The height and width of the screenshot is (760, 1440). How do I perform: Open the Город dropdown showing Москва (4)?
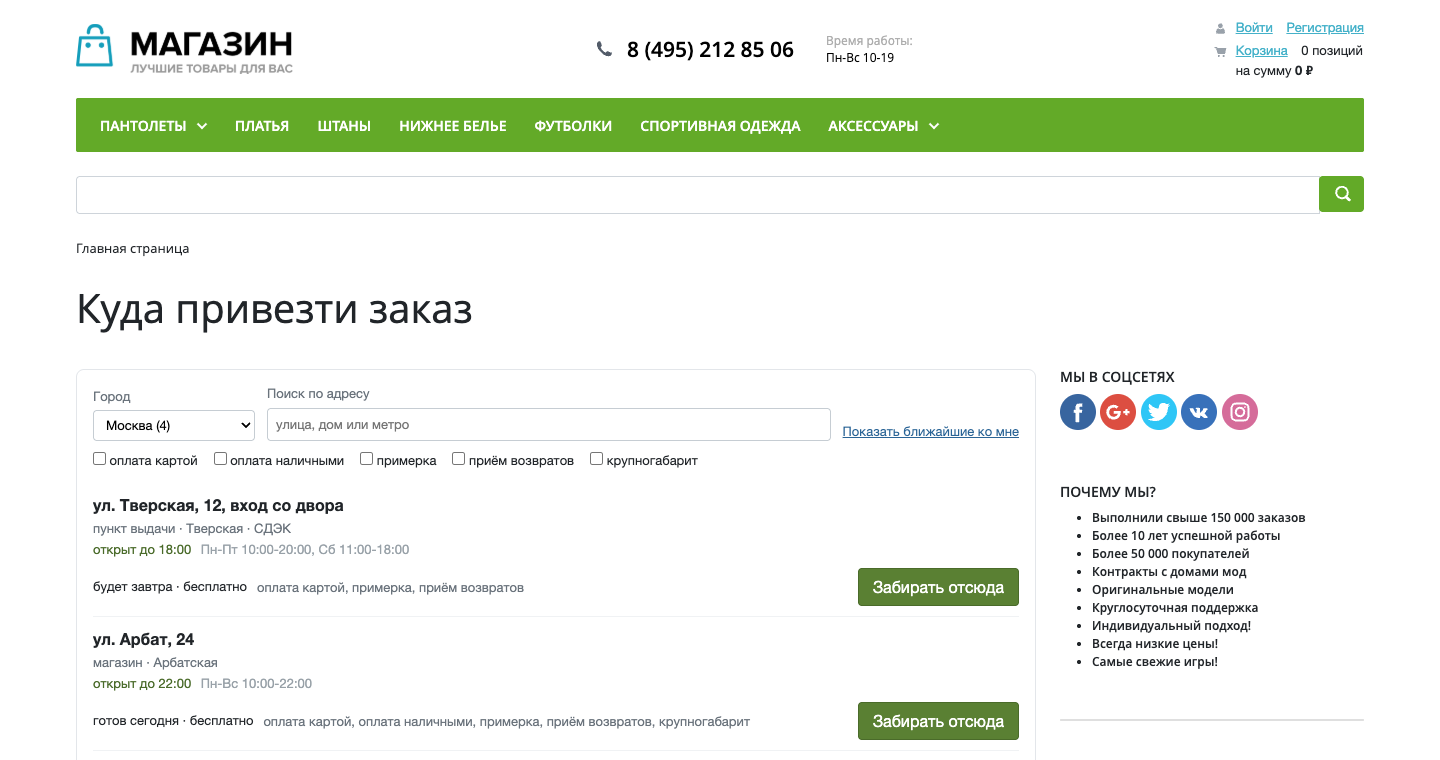174,425
